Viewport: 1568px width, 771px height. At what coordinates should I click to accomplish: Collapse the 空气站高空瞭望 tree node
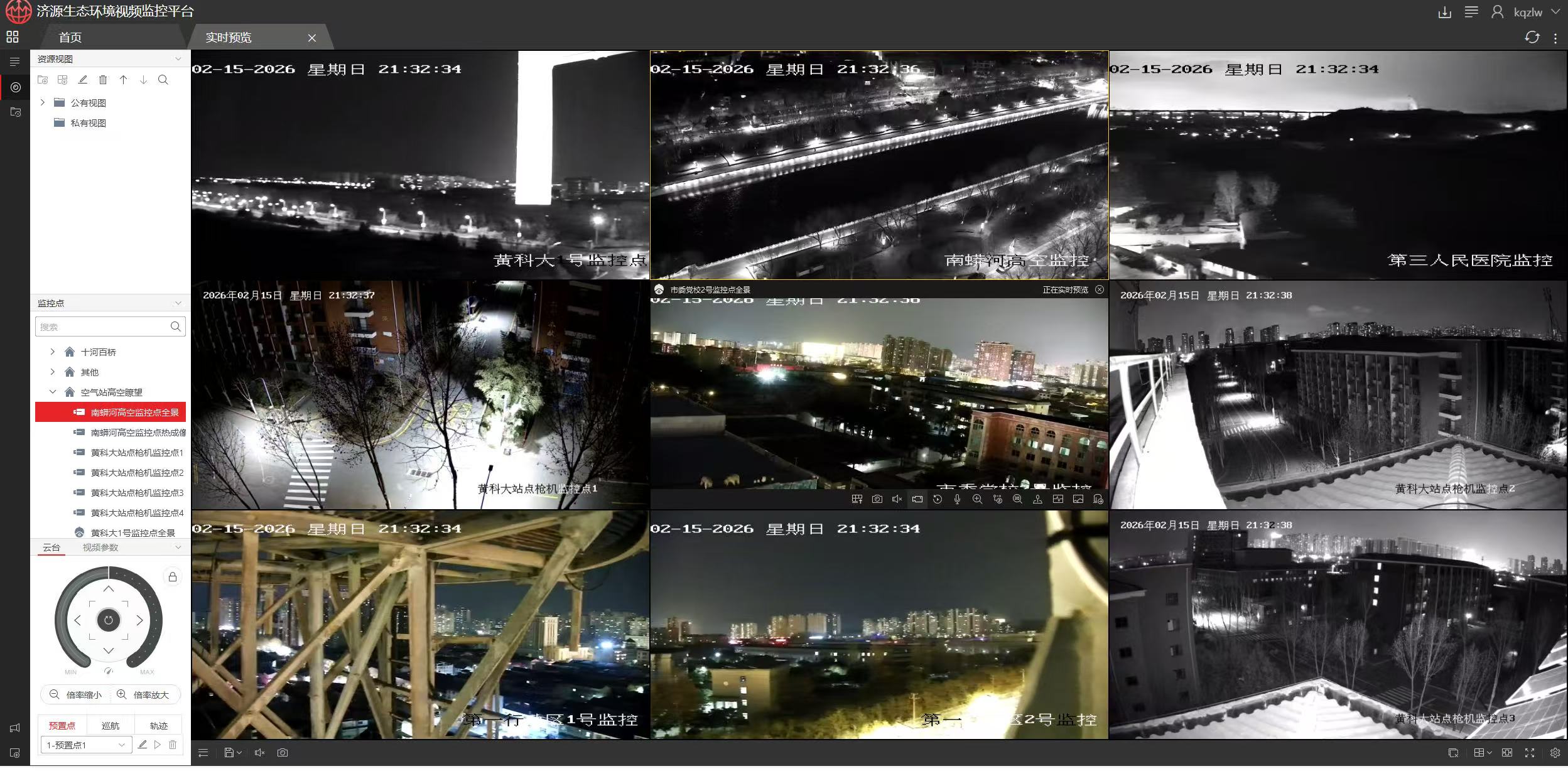click(53, 392)
